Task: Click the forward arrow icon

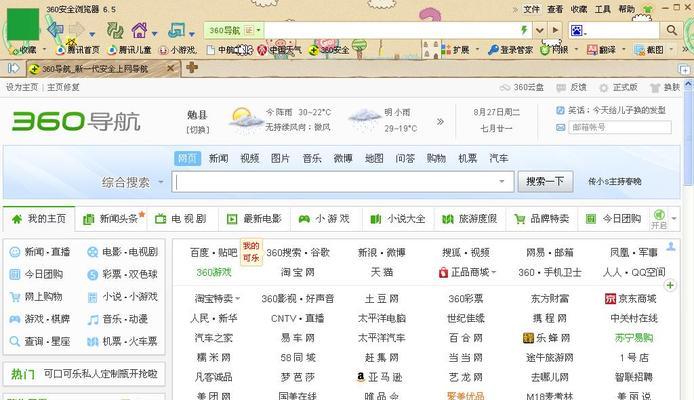Action: (76, 30)
